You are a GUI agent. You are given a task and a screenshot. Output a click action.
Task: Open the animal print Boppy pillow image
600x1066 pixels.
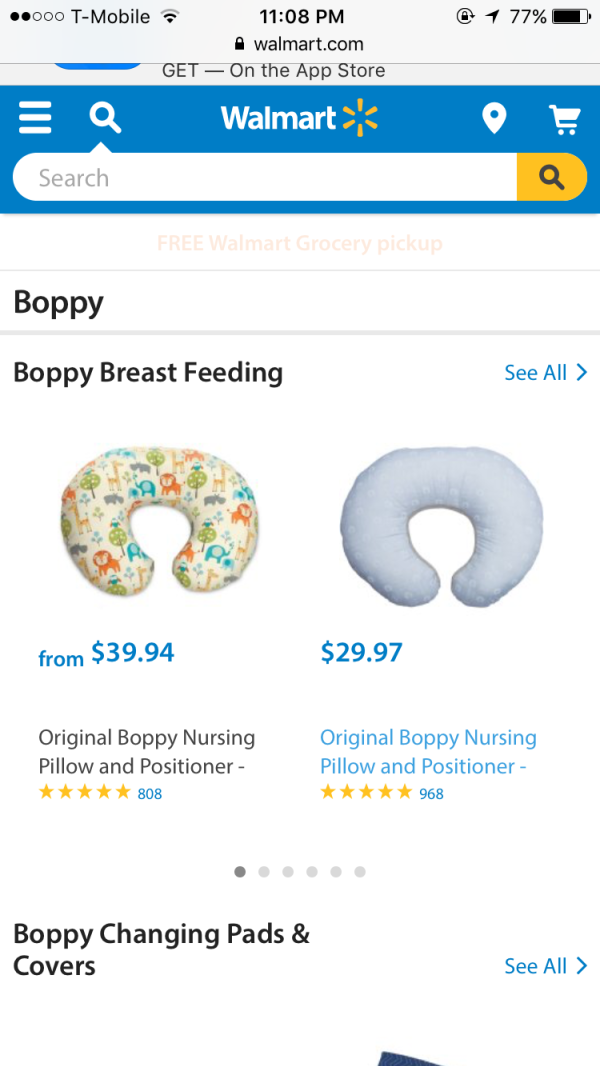(156, 520)
